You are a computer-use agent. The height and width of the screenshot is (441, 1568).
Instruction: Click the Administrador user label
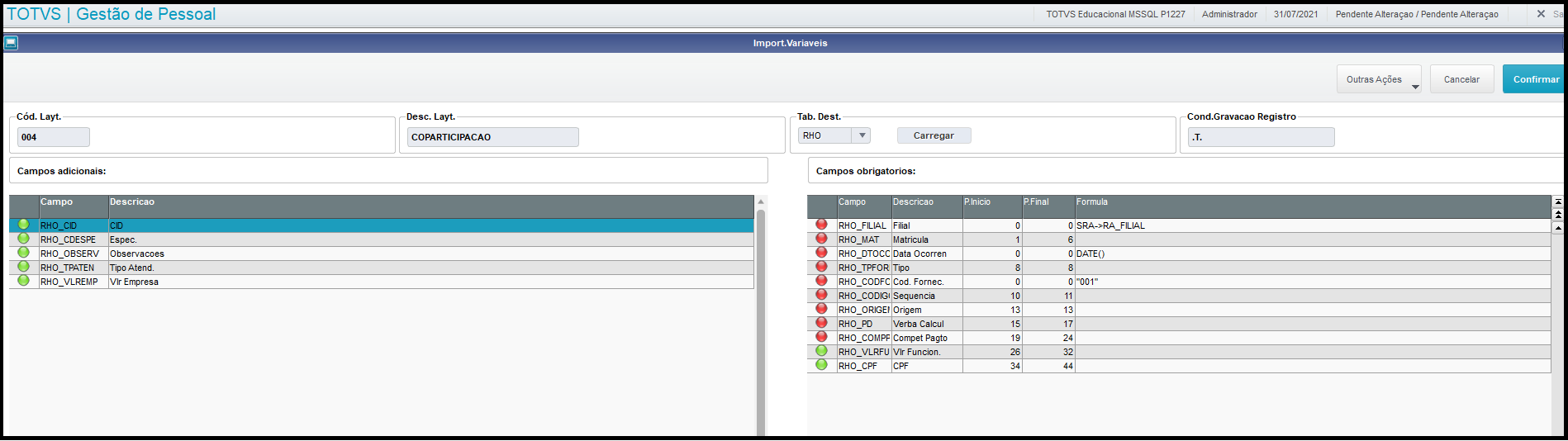(x=1229, y=14)
